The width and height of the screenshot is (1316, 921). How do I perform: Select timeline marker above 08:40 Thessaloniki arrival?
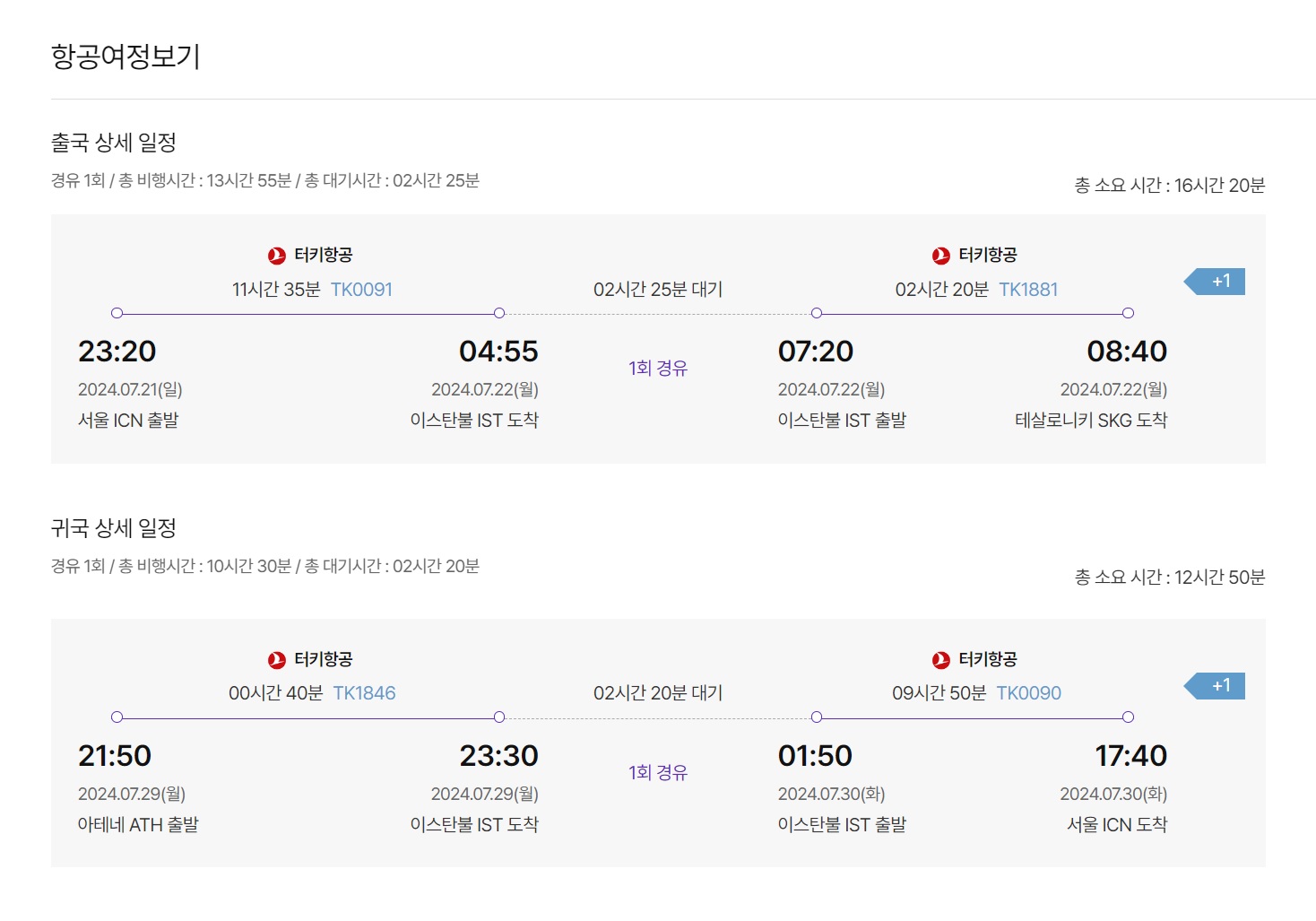pos(1128,313)
